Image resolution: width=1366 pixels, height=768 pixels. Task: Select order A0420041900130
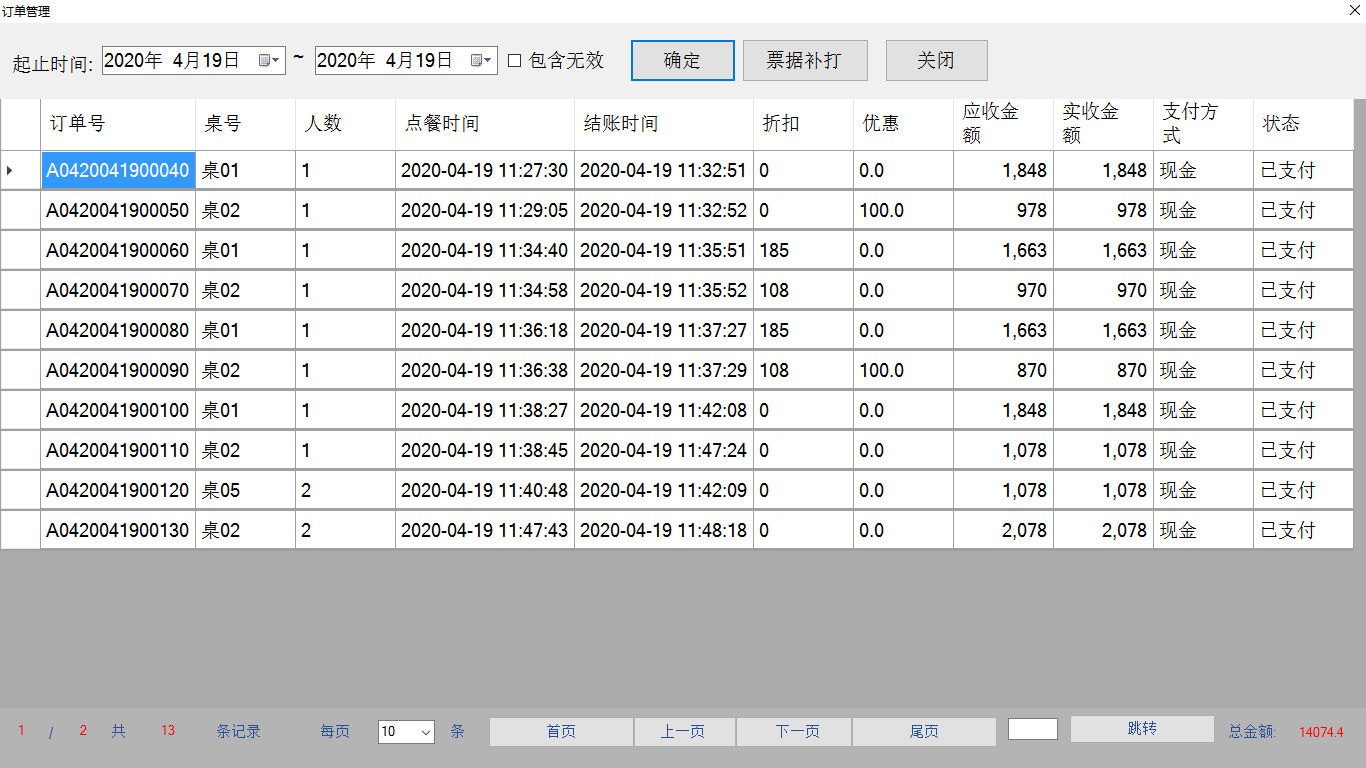click(118, 531)
